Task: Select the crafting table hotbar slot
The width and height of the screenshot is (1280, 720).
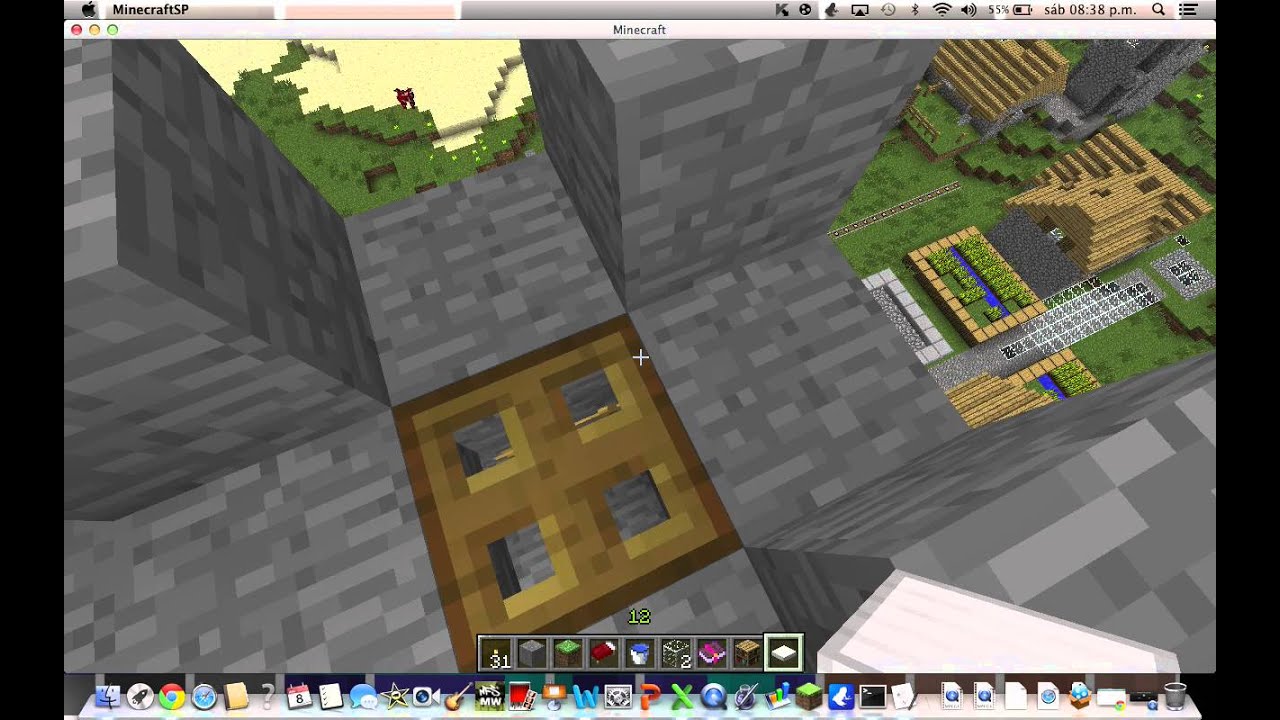Action: 748,653
